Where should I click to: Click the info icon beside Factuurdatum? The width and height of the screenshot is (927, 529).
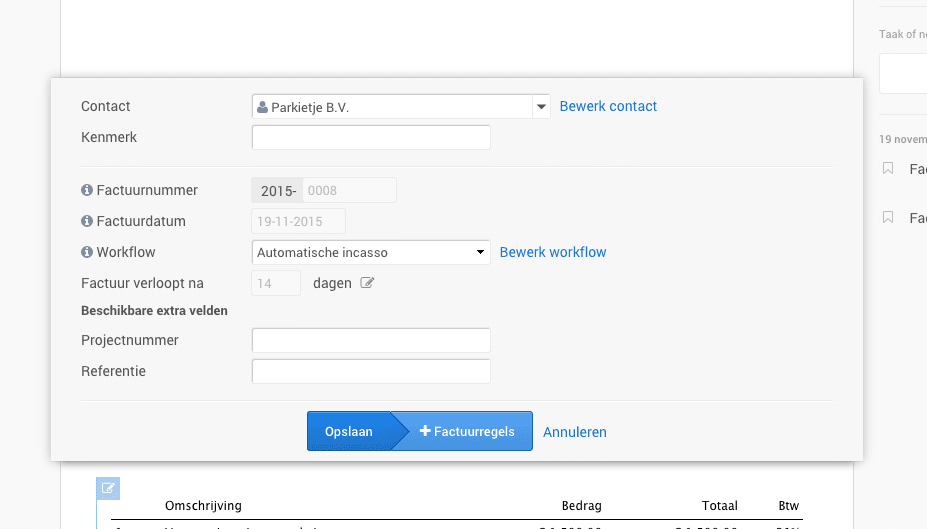pos(87,221)
